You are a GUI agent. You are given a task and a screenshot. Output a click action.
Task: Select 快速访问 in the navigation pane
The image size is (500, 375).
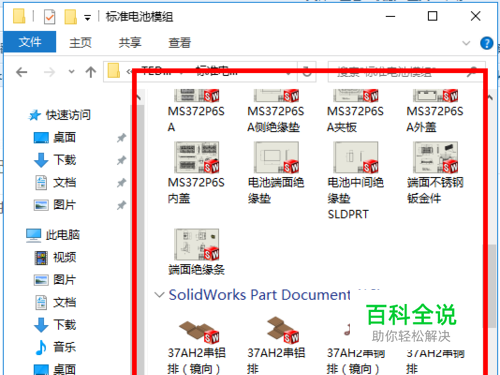click(x=59, y=115)
